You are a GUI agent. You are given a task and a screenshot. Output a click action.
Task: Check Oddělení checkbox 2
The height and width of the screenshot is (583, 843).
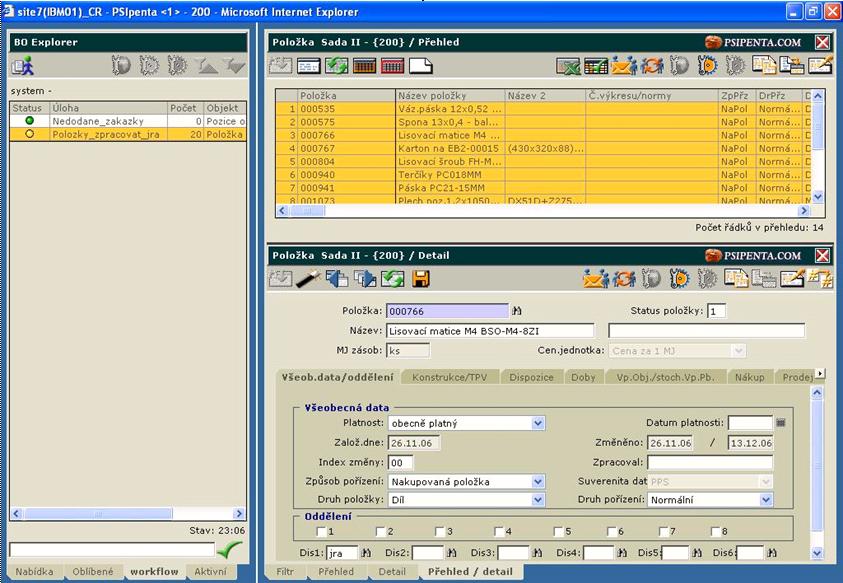(x=381, y=531)
